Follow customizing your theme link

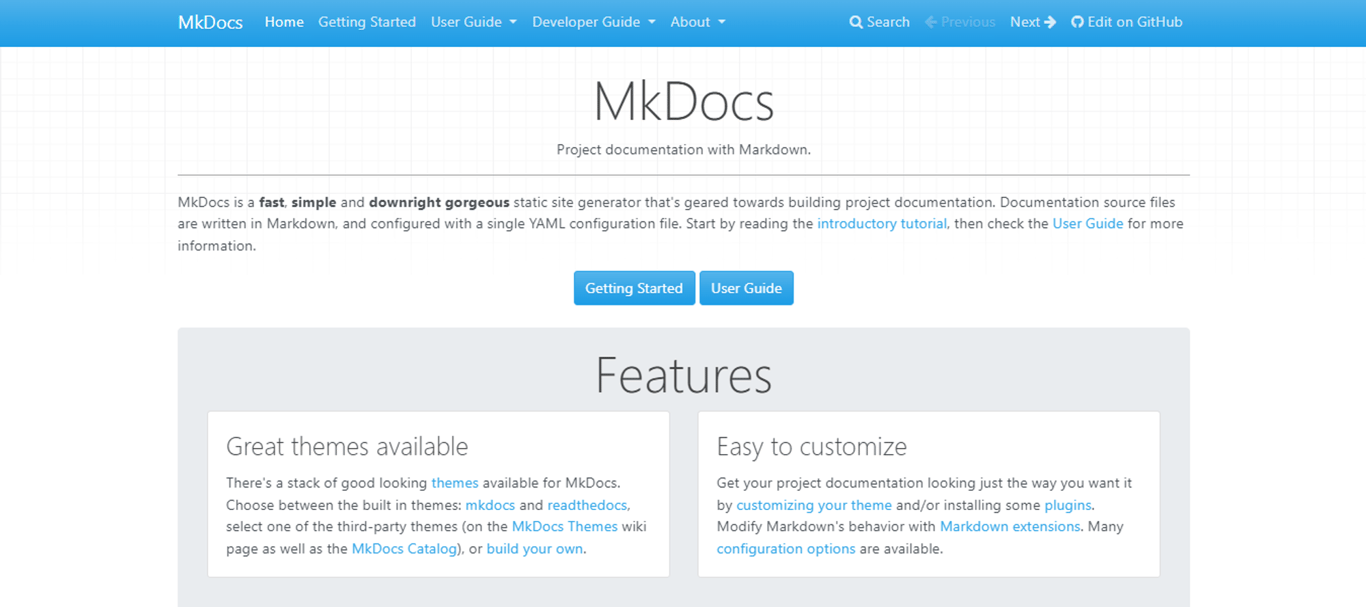[x=814, y=505]
